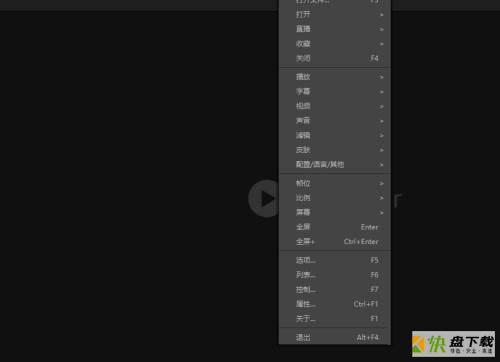
Task: Open the 帧位 (Frame size) submenu
Action: (x=335, y=183)
